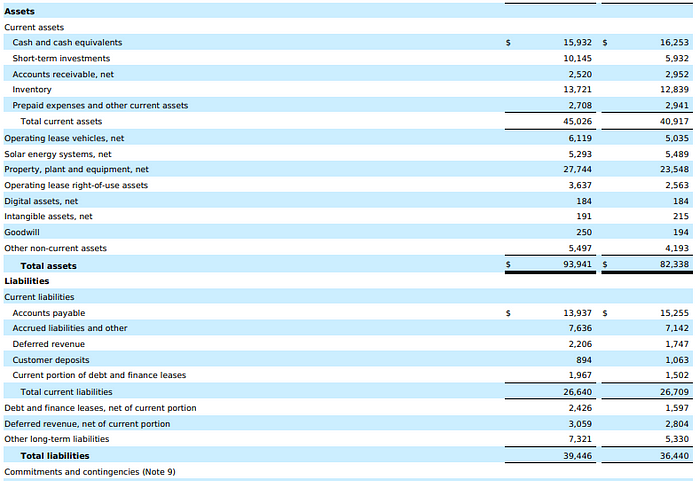
Task: Select 'Solar energy systems, net' label
Action: 58,155
